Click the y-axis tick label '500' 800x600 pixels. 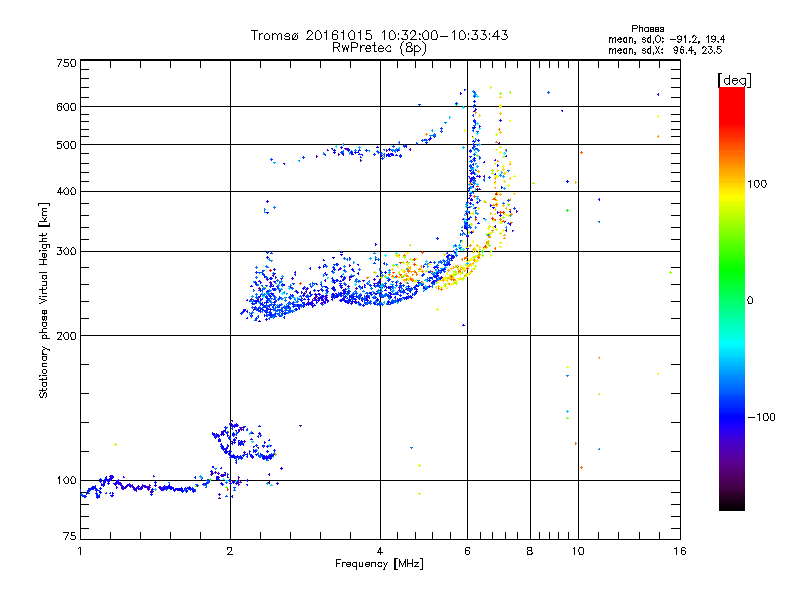pos(67,145)
